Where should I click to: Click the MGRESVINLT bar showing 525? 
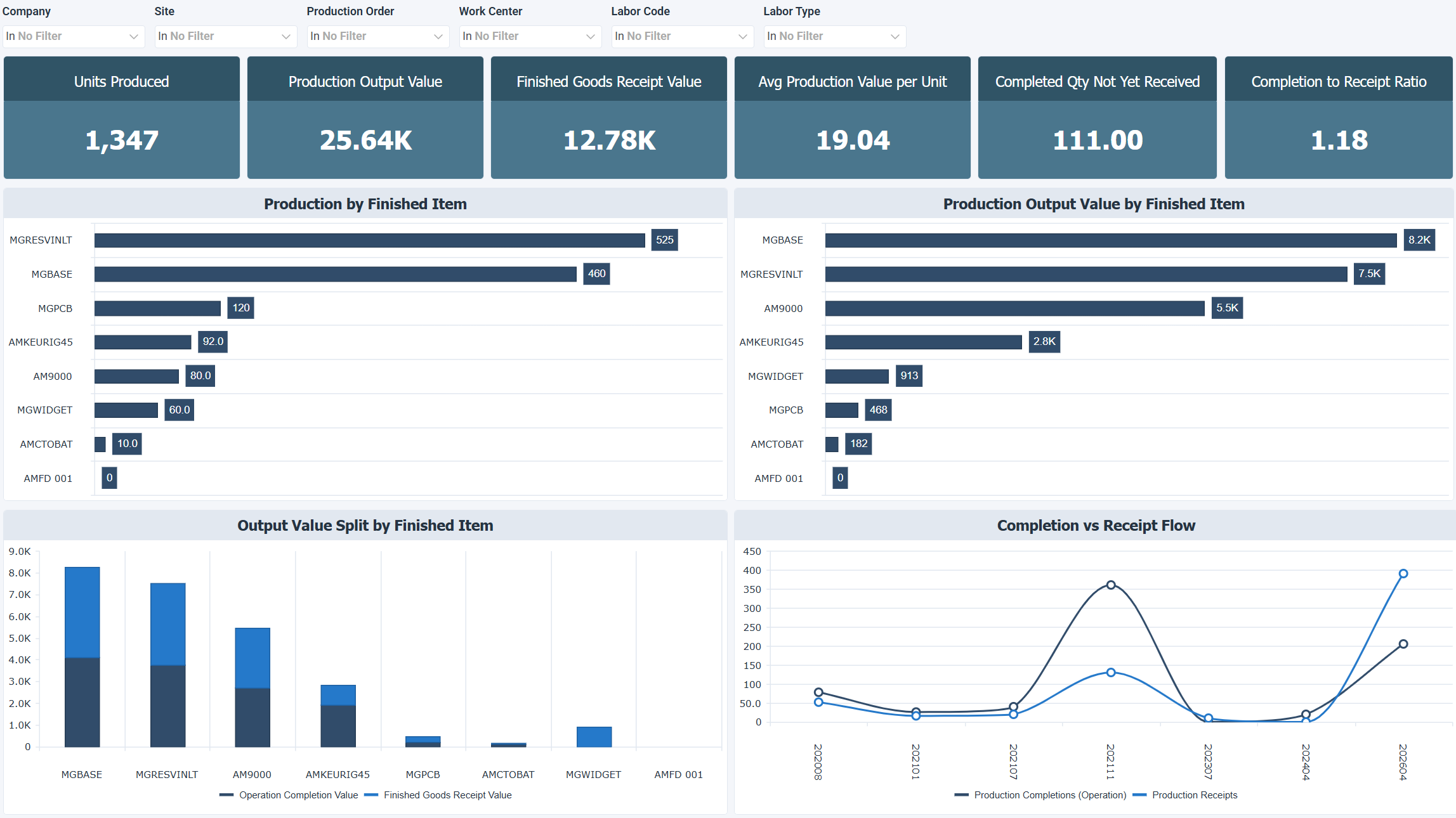tap(369, 240)
